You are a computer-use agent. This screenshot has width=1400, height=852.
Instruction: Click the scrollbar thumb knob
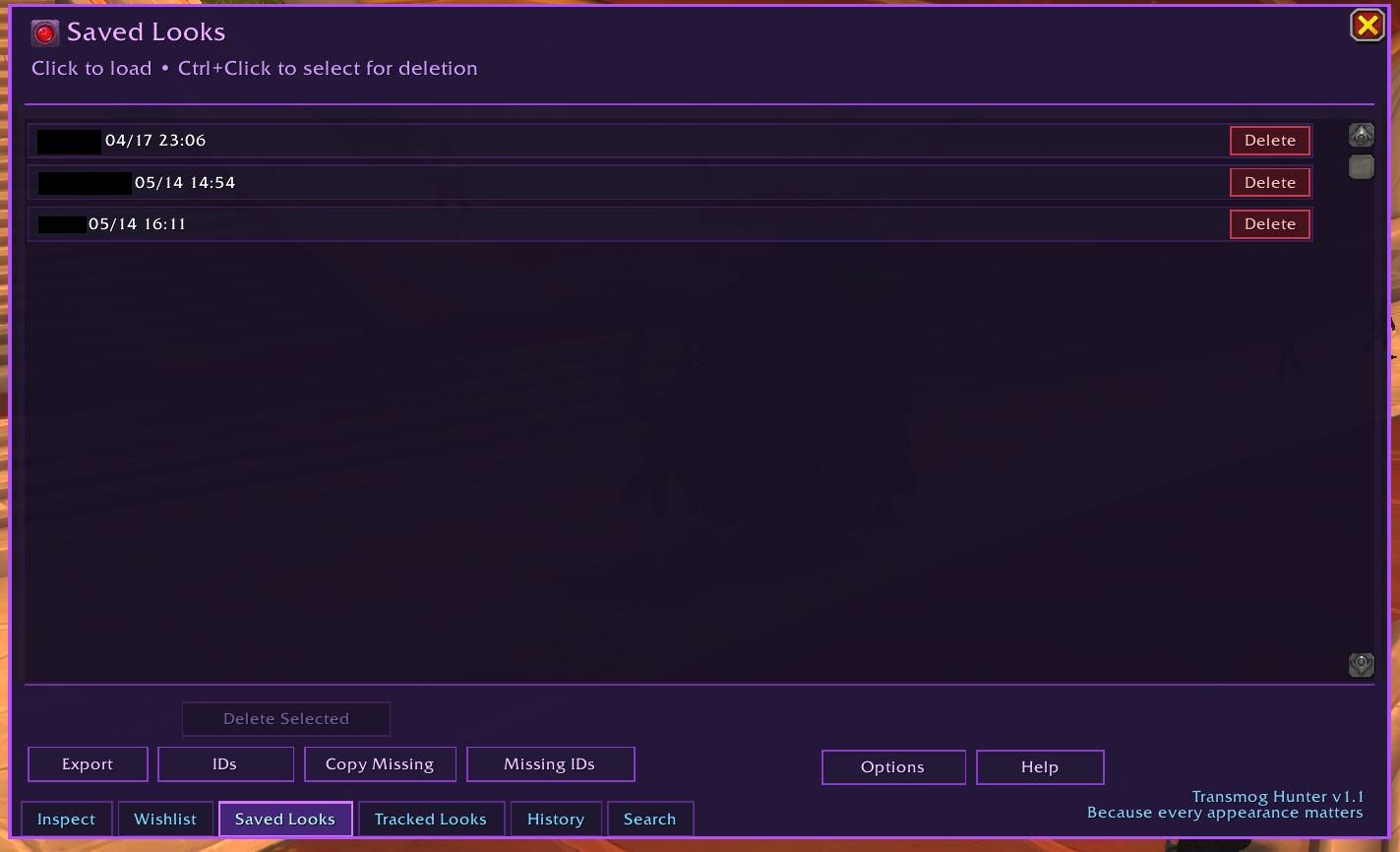click(x=1361, y=166)
